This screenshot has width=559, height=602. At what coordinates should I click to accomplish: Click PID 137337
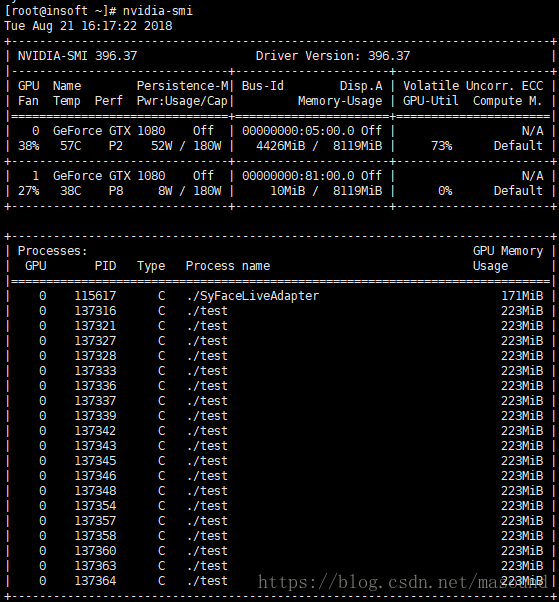coord(95,401)
